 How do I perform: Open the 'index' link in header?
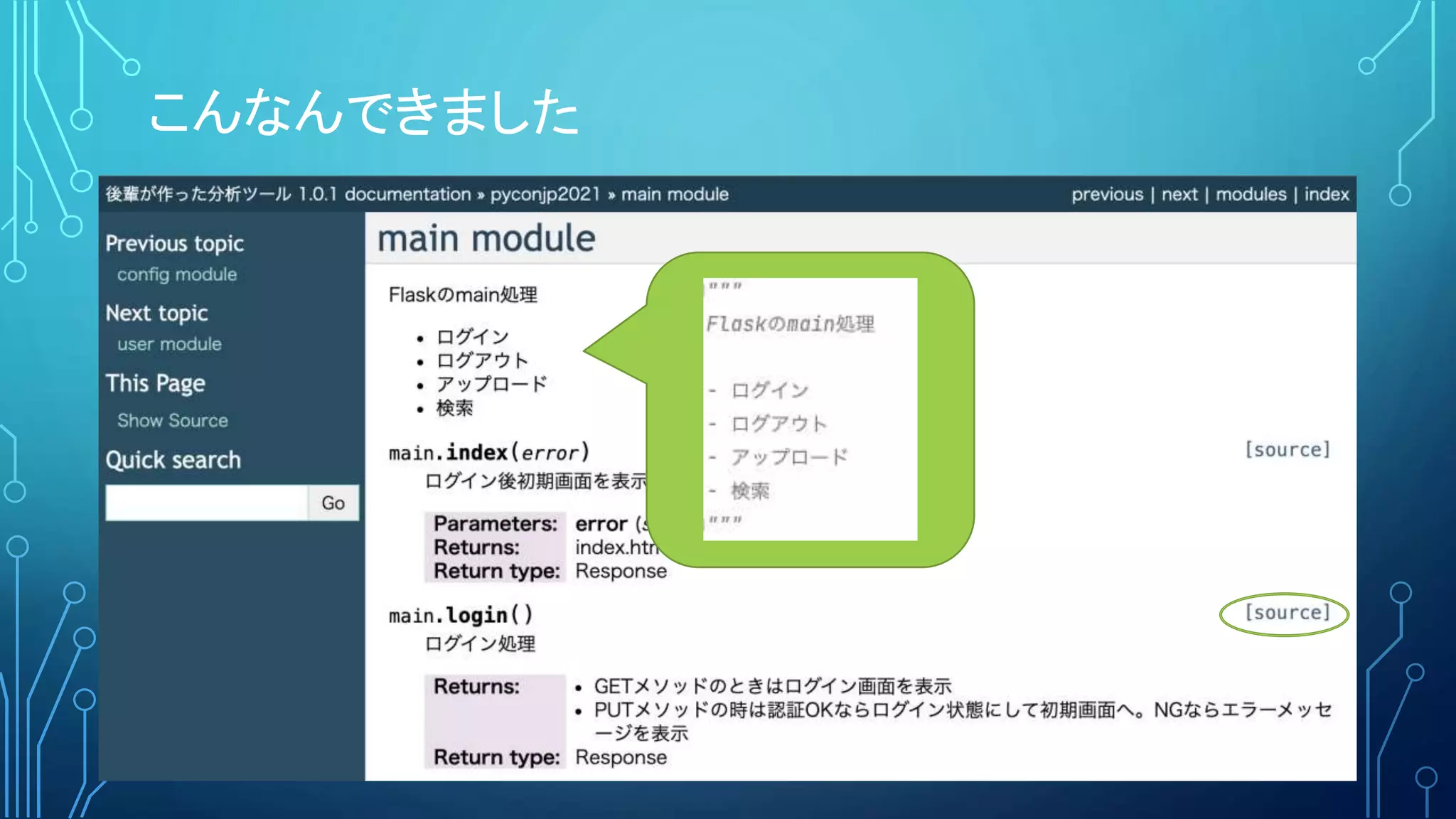[x=1326, y=194]
